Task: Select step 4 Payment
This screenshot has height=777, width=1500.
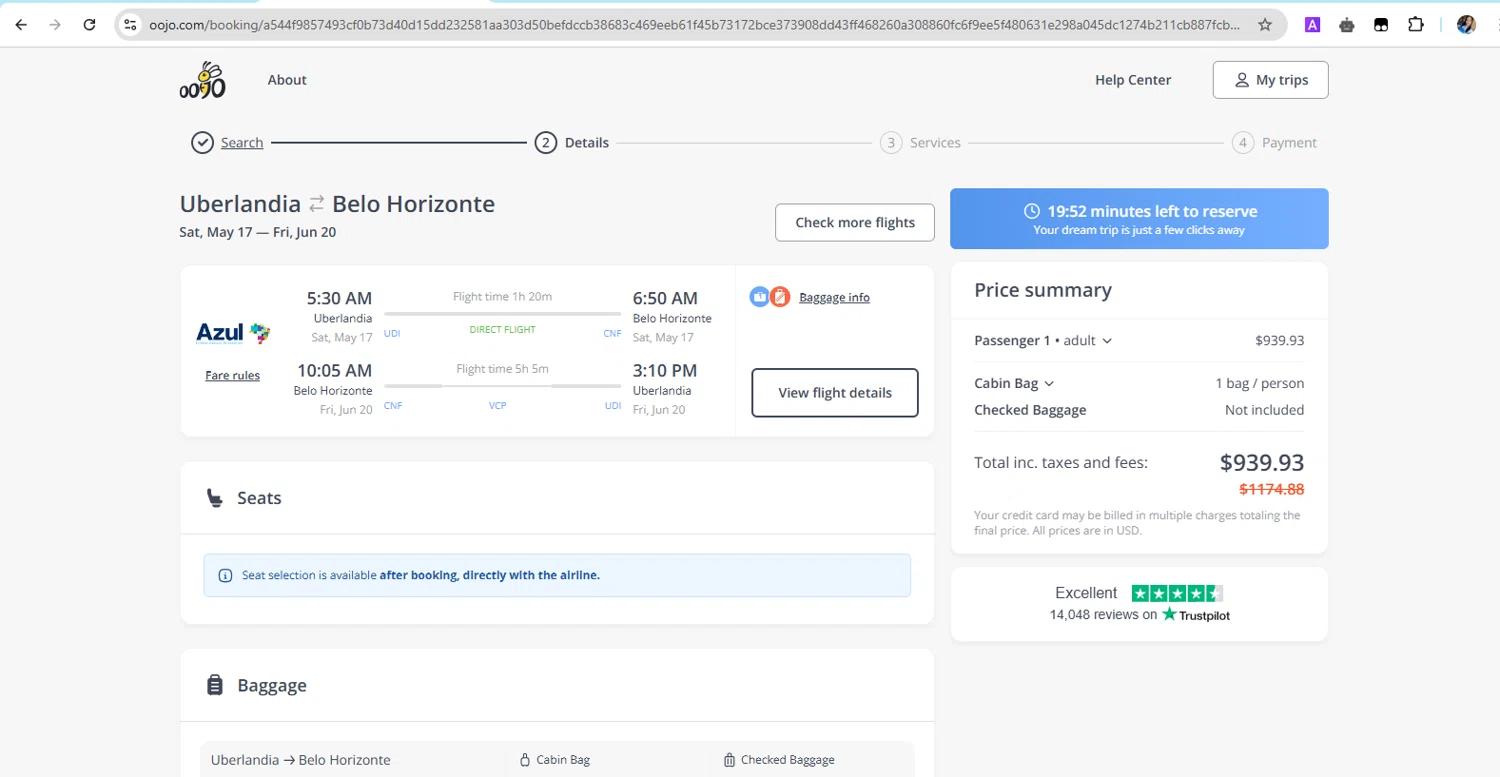Action: (1274, 143)
